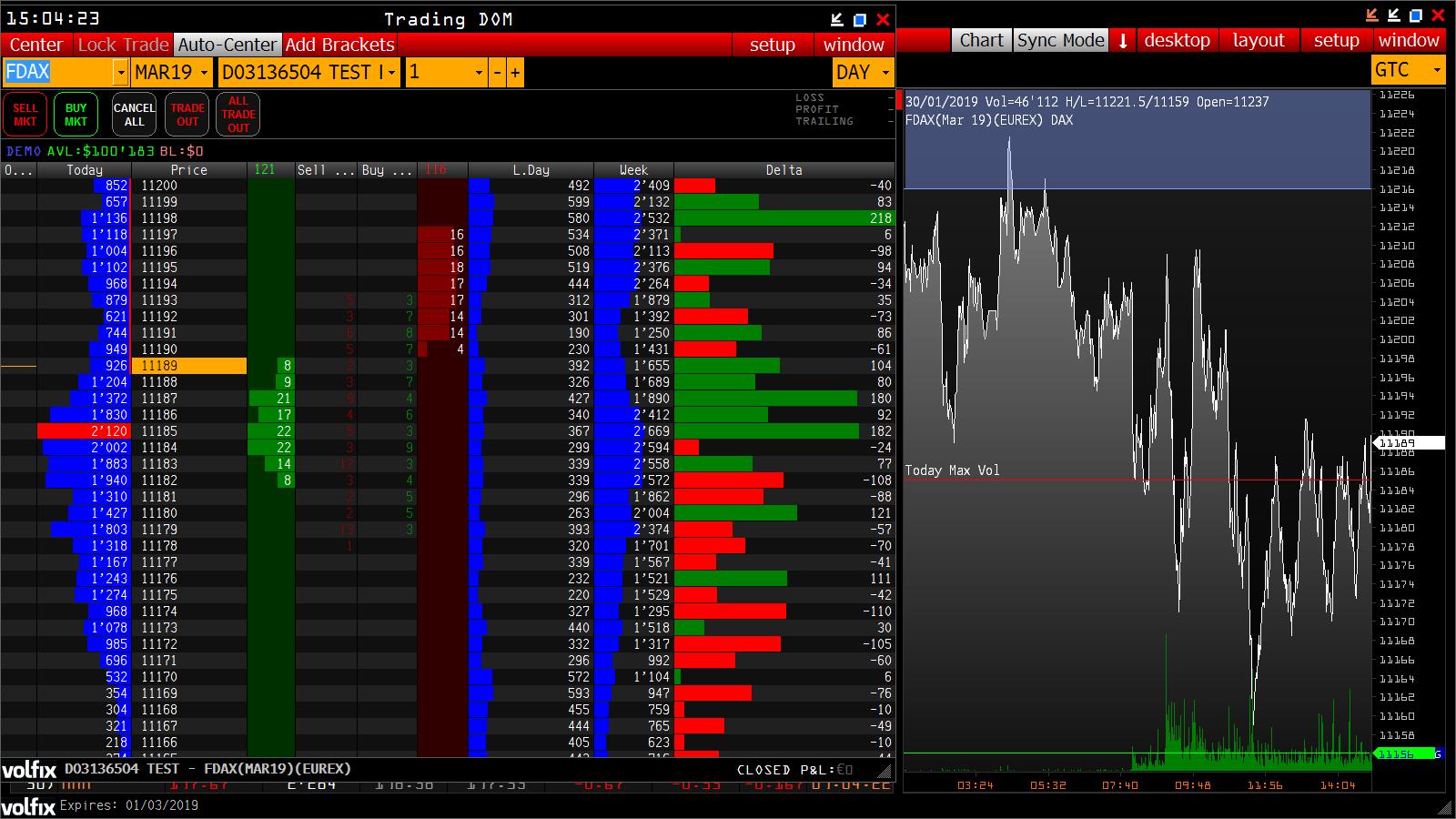Click the Buy column header

coord(387,170)
